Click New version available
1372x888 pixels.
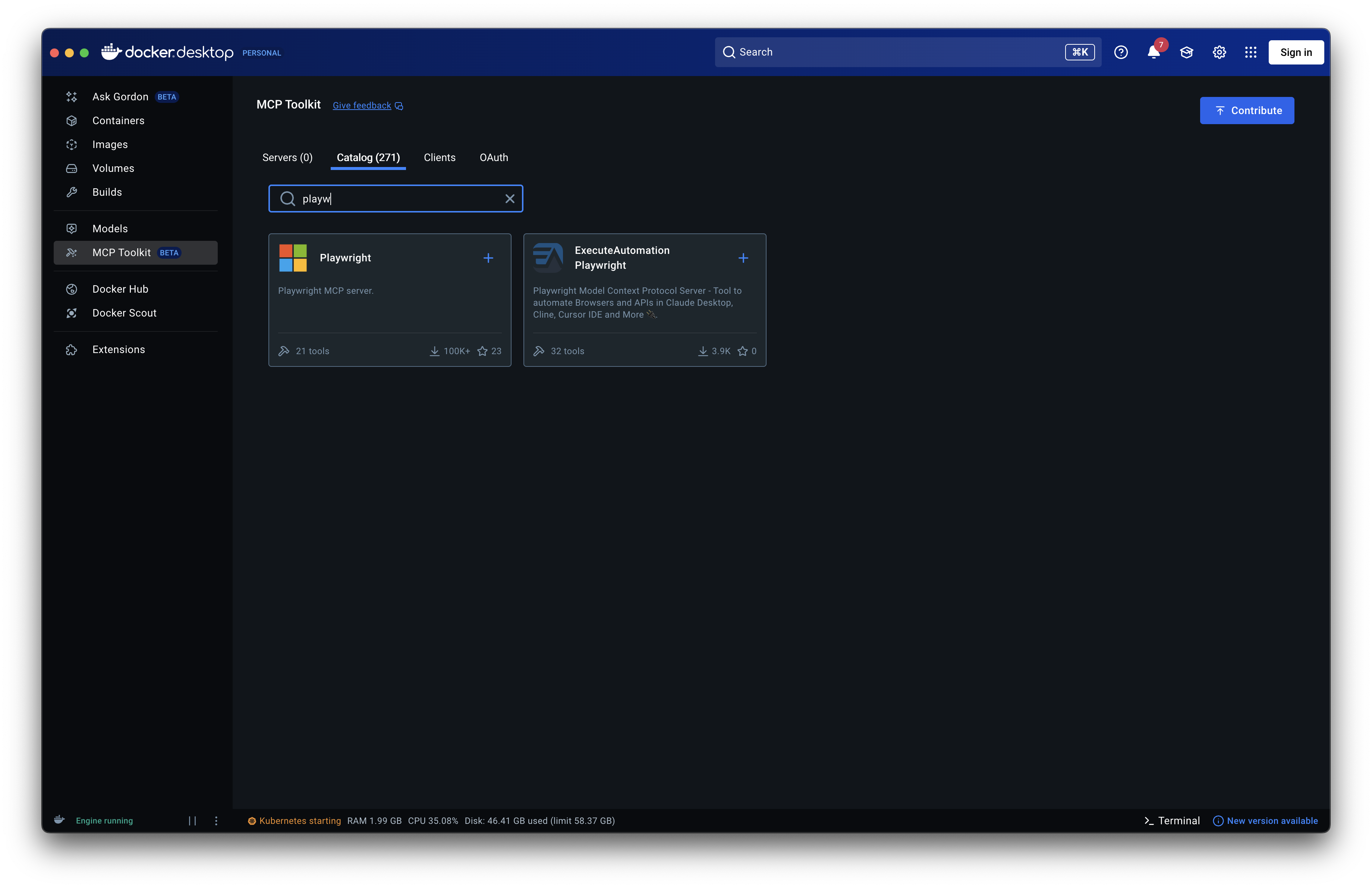[x=1272, y=821]
